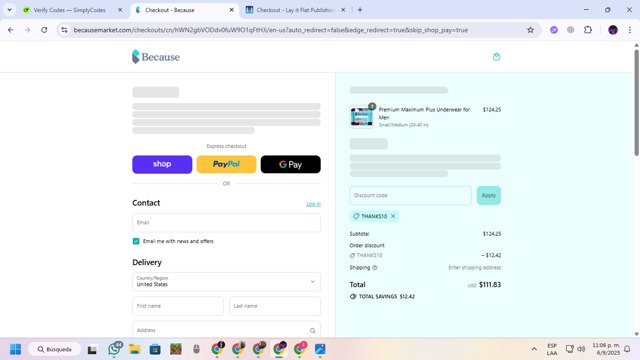Viewport: 640px width, 360px height.
Task: Open the Windows taskbar search box
Action: [55, 349]
